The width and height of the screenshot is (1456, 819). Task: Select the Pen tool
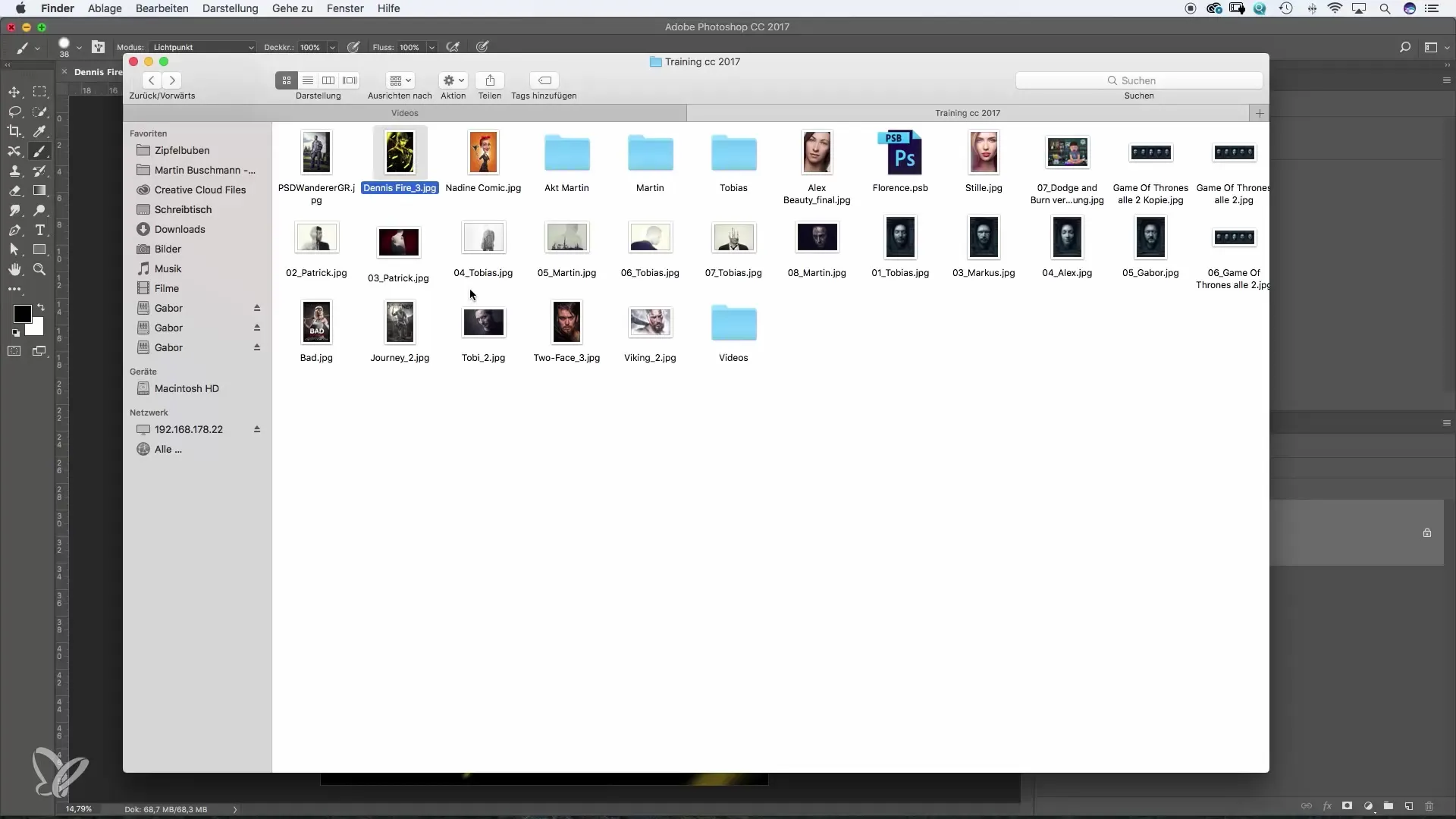14,230
